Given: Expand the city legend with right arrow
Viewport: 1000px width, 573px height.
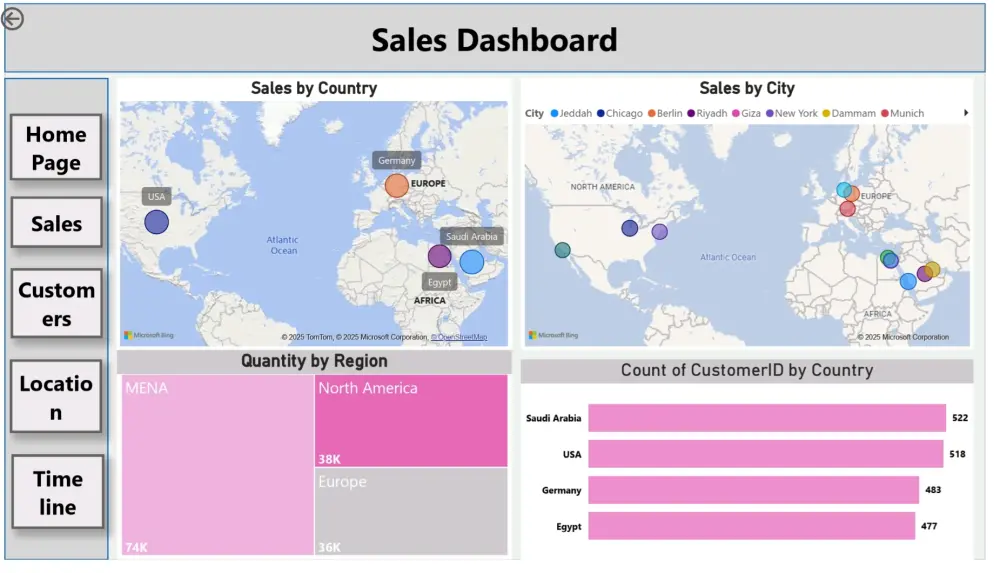Looking at the screenshot, I should pyautogui.click(x=966, y=113).
